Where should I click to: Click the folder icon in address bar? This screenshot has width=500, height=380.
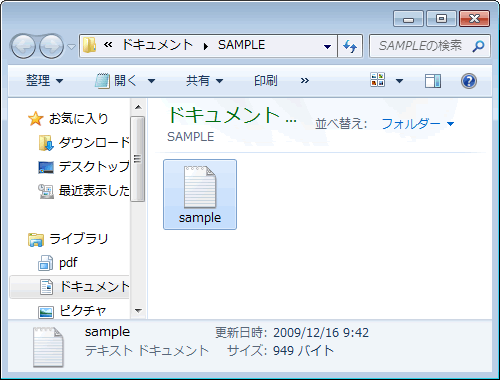coord(89,45)
